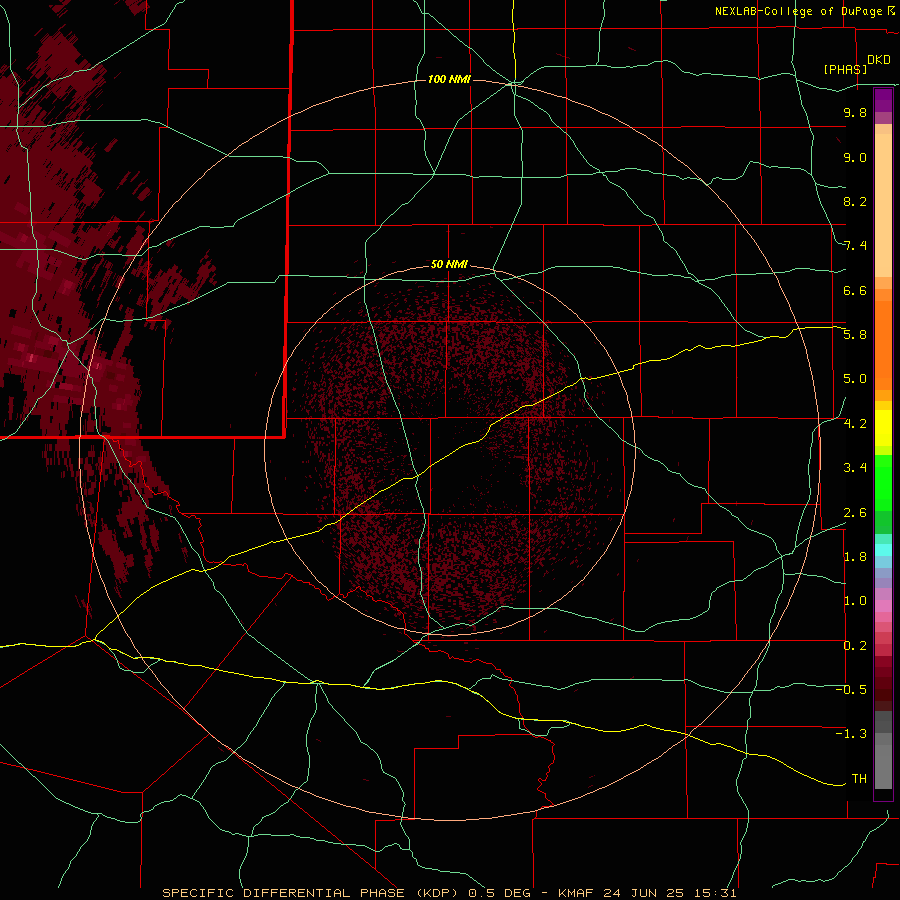The width and height of the screenshot is (900, 900).
Task: Click the -1.3 scale value
Action: coord(851,734)
